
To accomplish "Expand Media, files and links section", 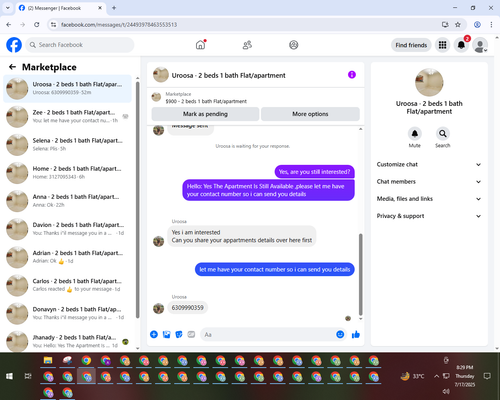I will tap(429, 199).
